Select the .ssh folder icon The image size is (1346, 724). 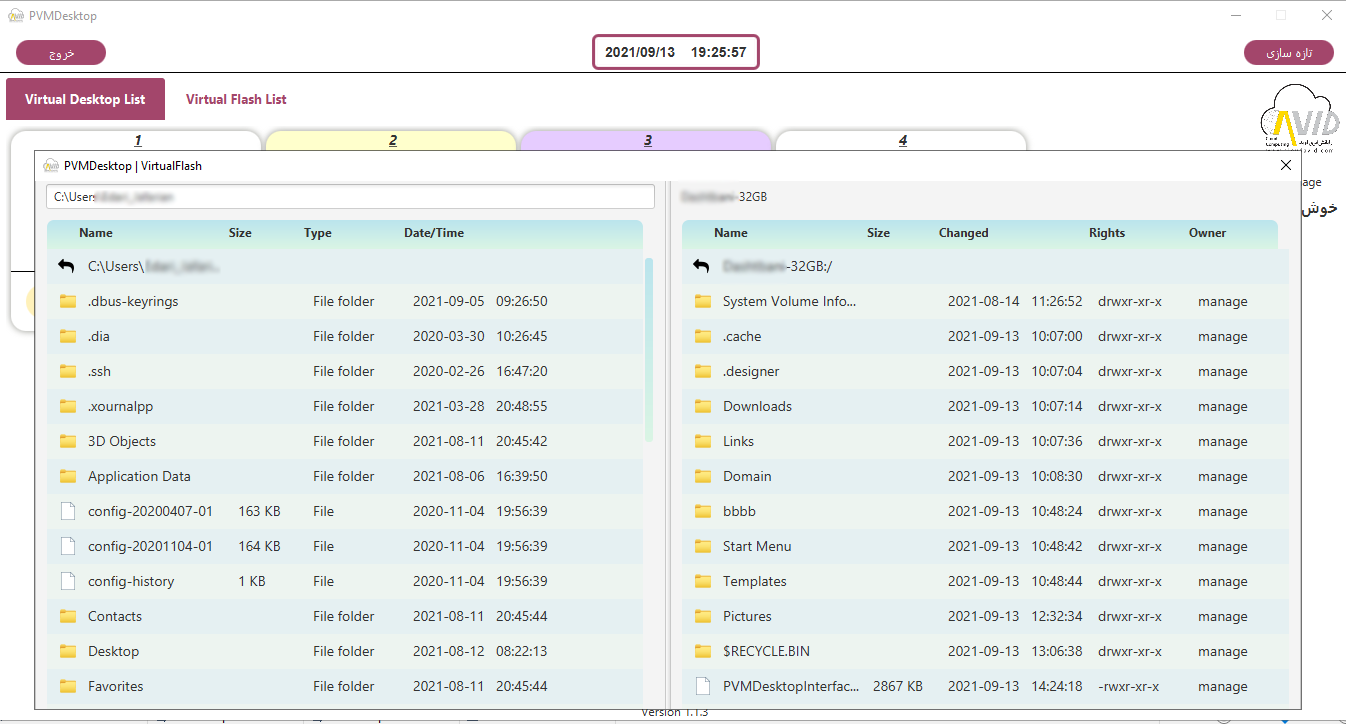(68, 371)
